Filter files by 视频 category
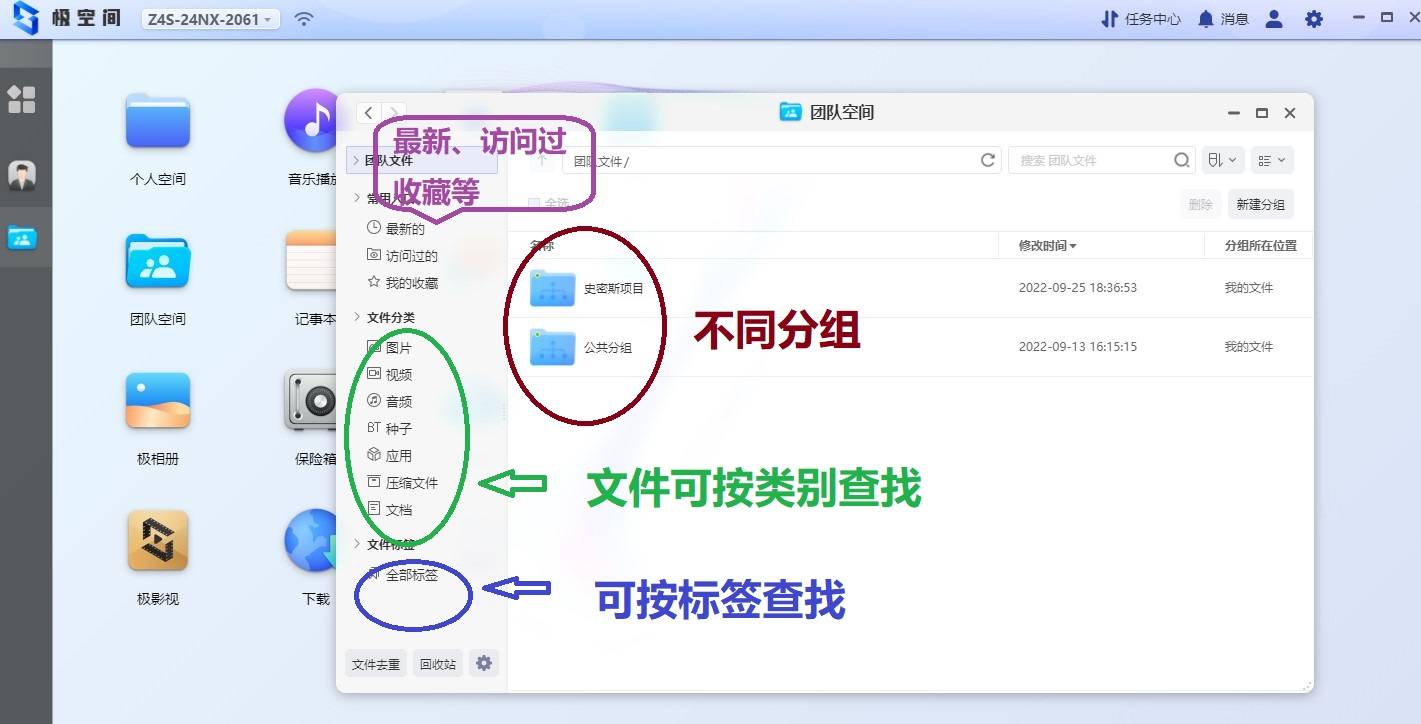This screenshot has width=1421, height=724. pyautogui.click(x=400, y=374)
